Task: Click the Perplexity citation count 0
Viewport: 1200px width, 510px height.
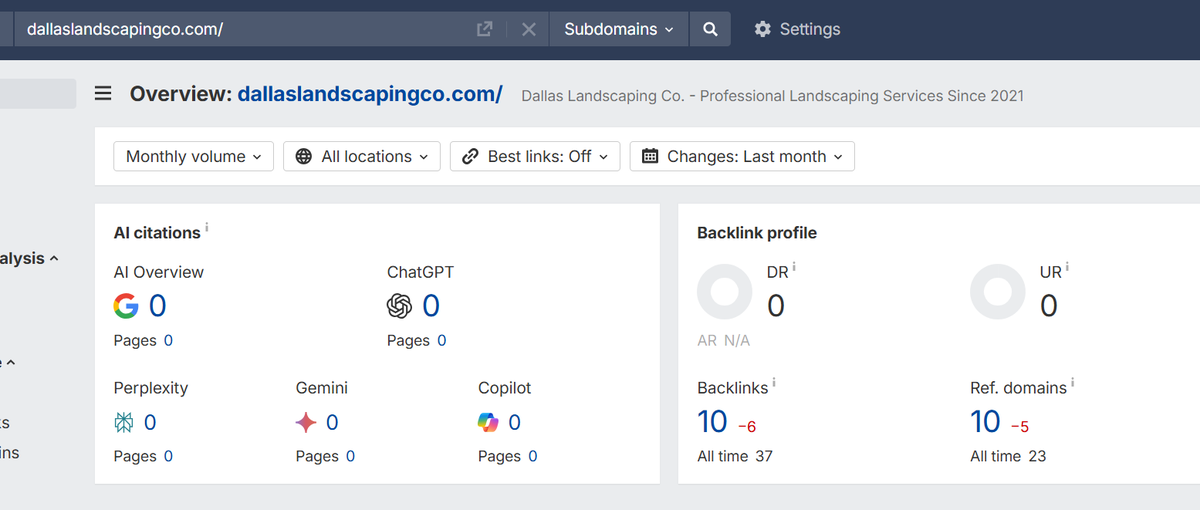Action: pos(150,423)
